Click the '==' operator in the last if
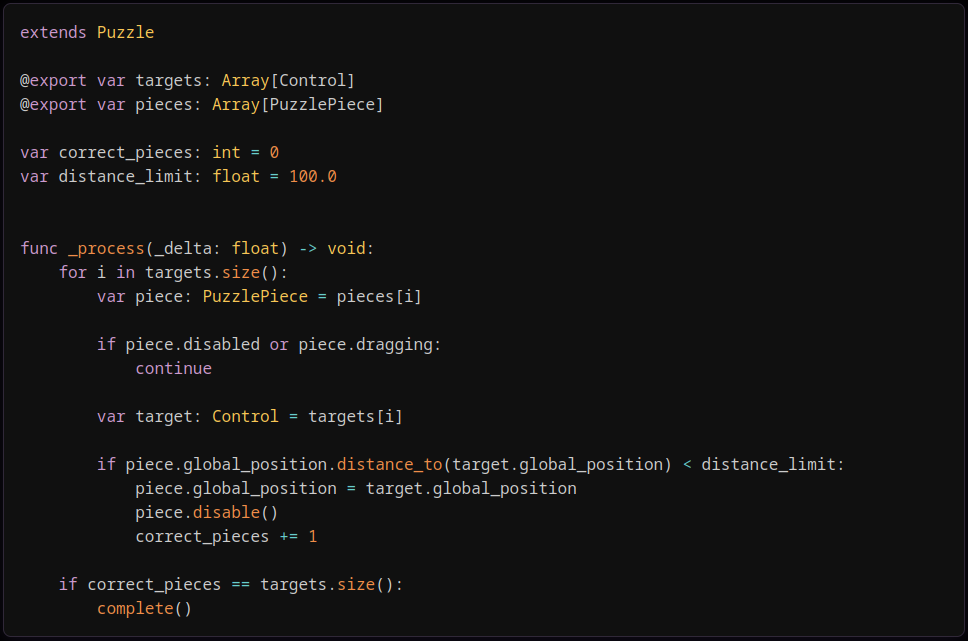Viewport: 968px width, 641px height. (241, 585)
